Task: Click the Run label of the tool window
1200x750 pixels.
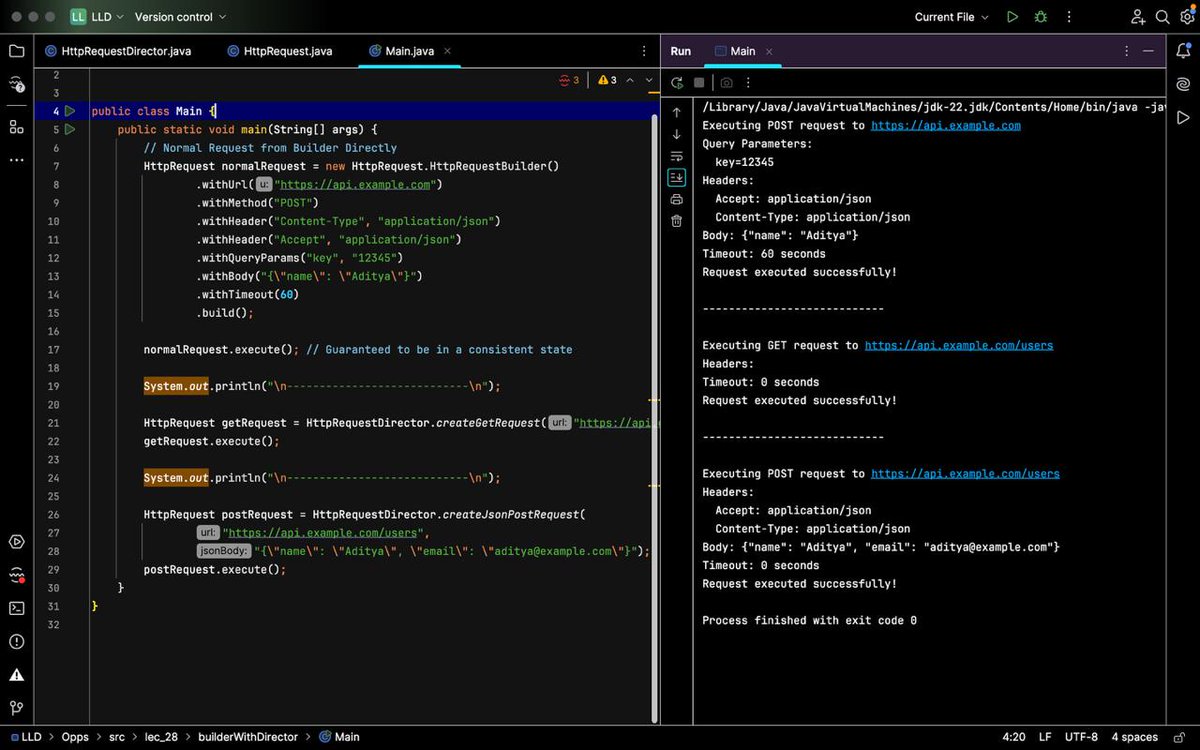Action: (x=681, y=51)
